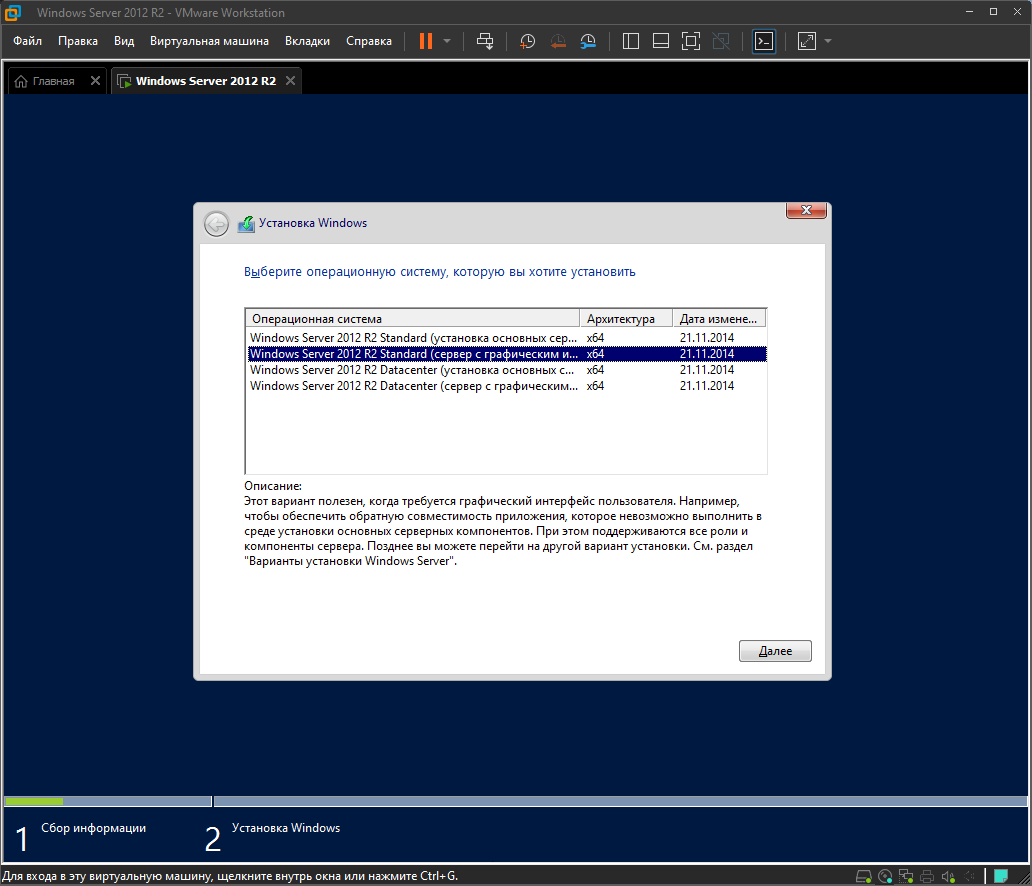Click the Дата измене... column header

[x=719, y=319]
